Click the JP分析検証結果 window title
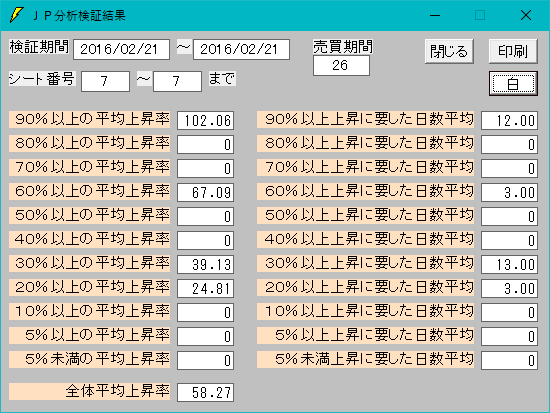Image resolution: width=550 pixels, height=413 pixels. coord(80,16)
